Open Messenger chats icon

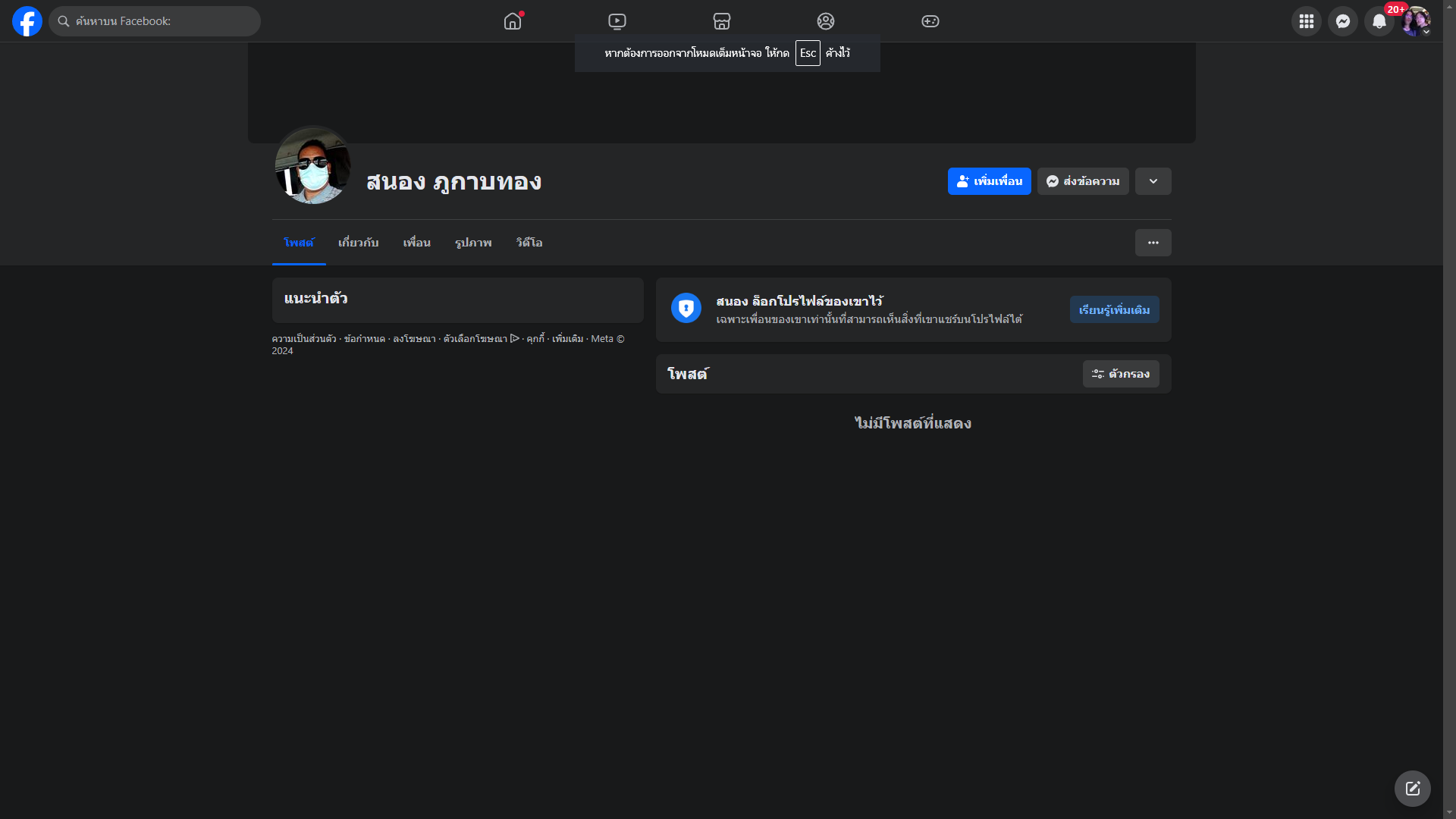[1342, 21]
